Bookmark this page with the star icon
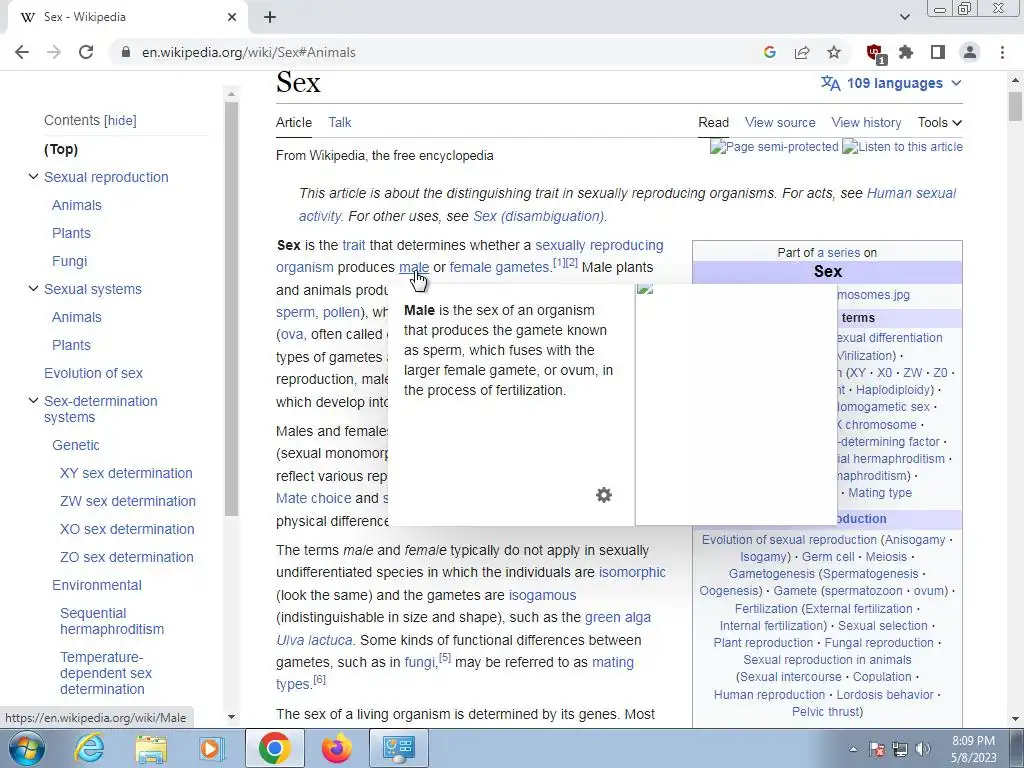 834,52
